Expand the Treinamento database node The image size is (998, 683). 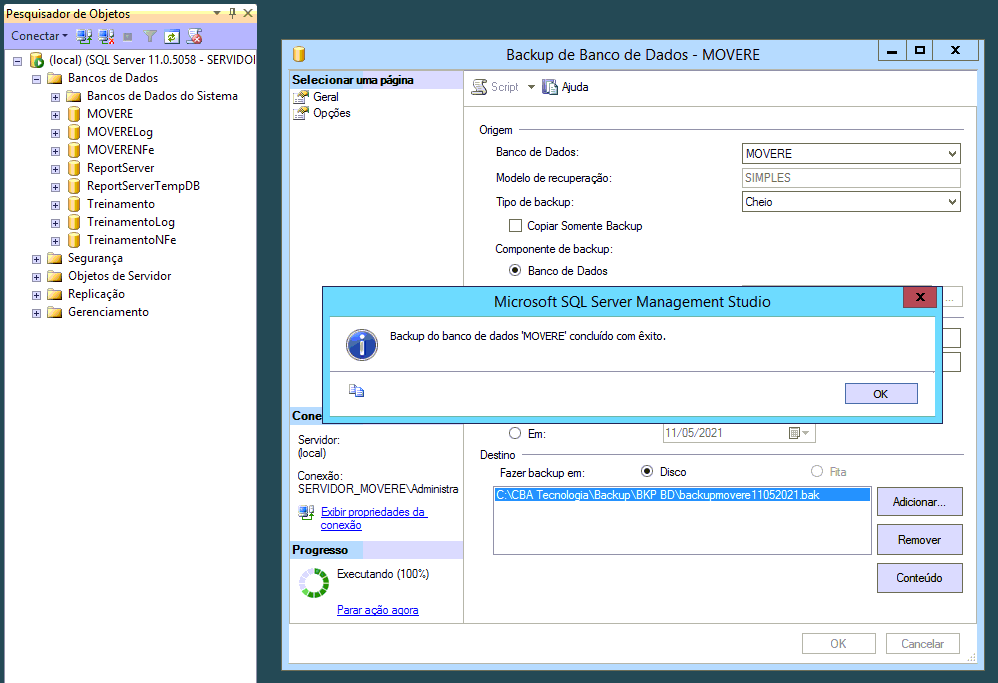pyautogui.click(x=55, y=205)
